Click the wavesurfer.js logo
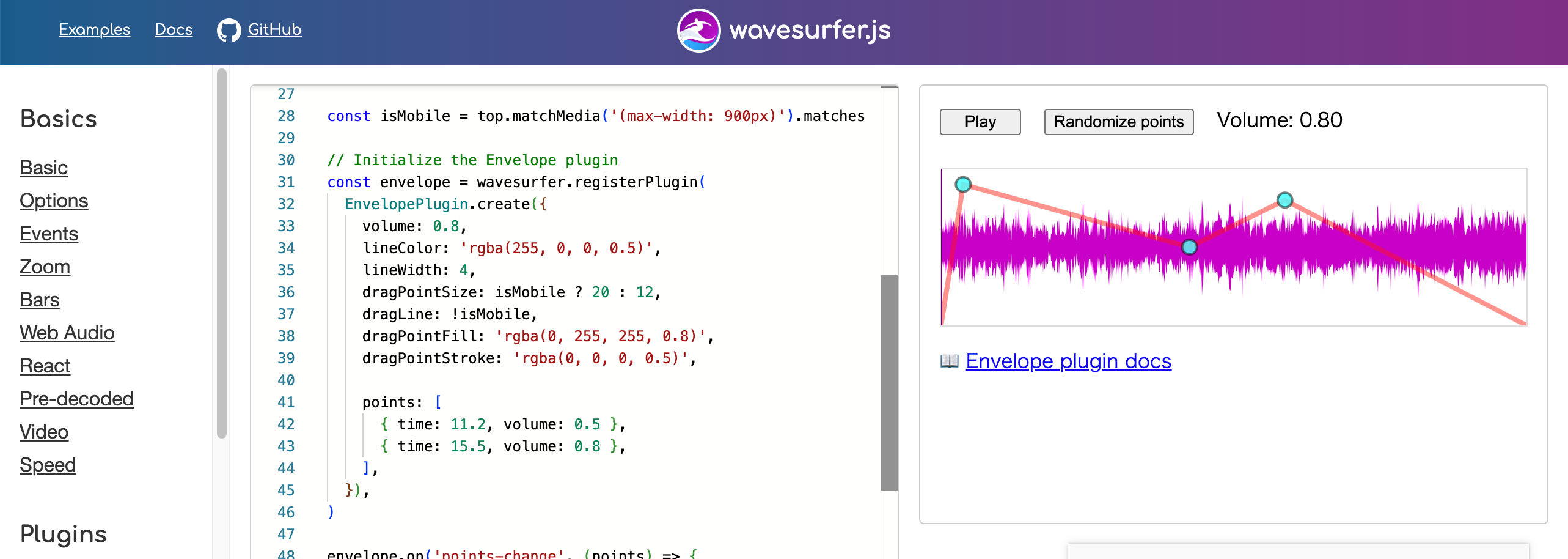 [x=784, y=29]
